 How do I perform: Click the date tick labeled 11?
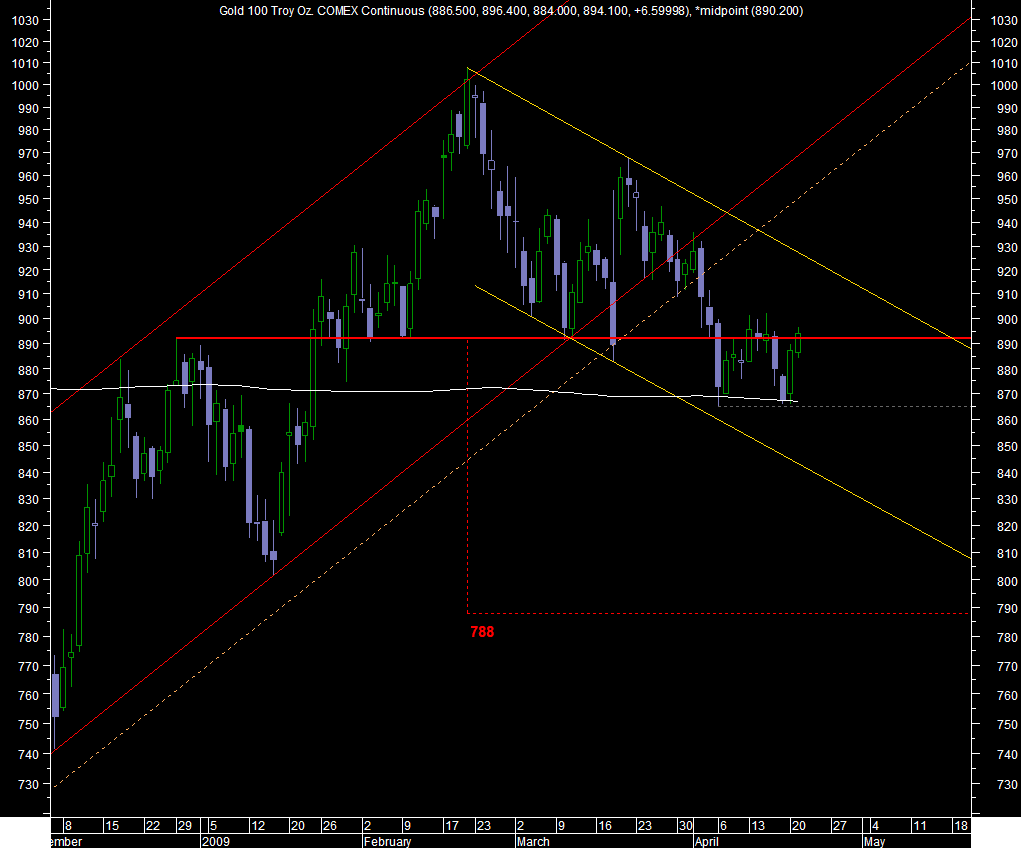point(919,826)
